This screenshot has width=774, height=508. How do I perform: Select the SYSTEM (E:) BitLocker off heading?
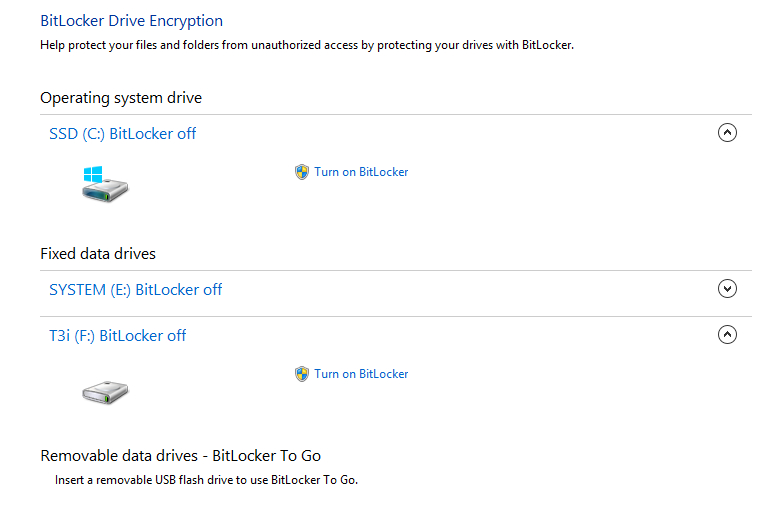135,290
